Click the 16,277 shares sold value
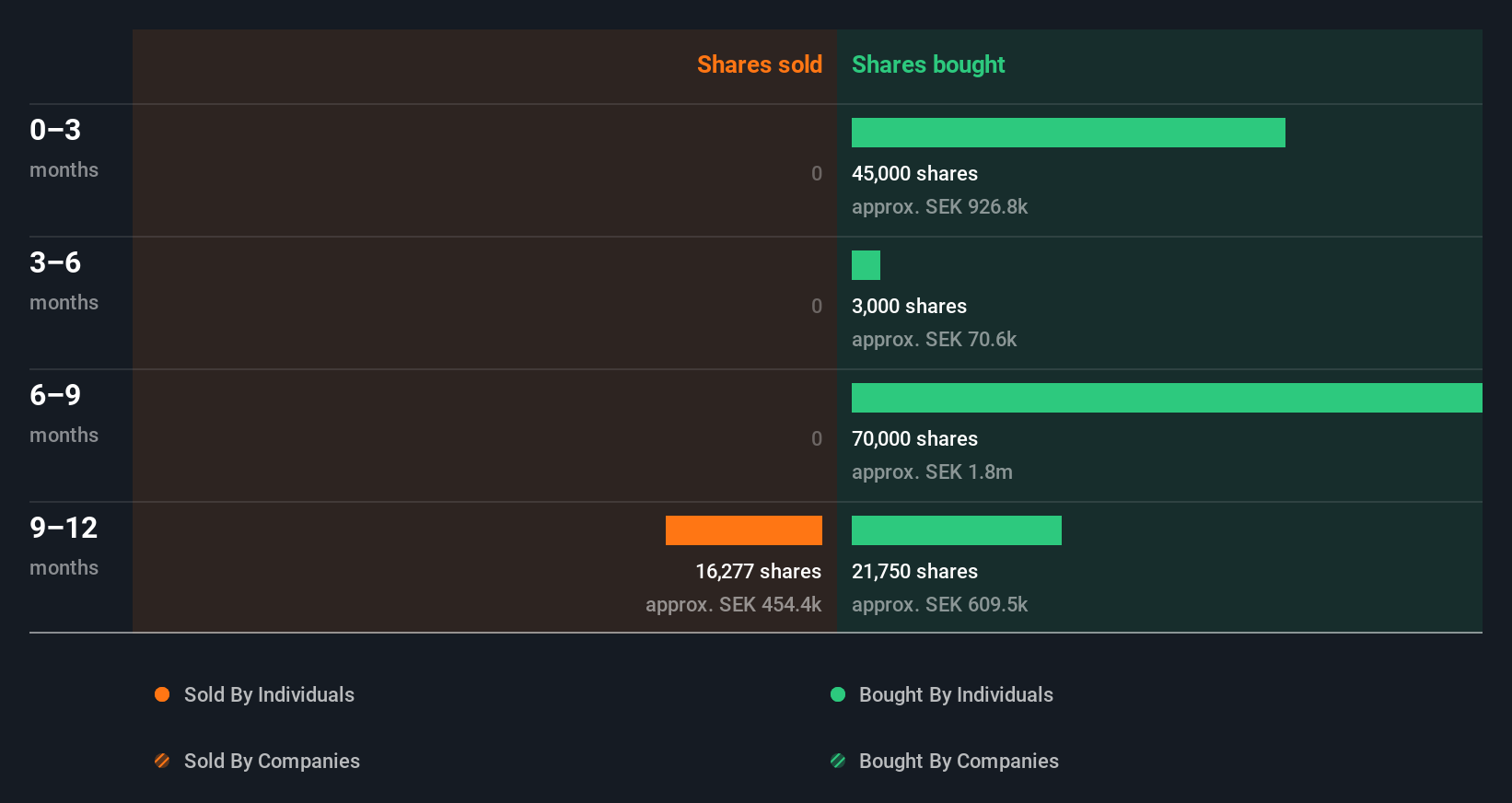The image size is (1512, 803). (x=759, y=571)
